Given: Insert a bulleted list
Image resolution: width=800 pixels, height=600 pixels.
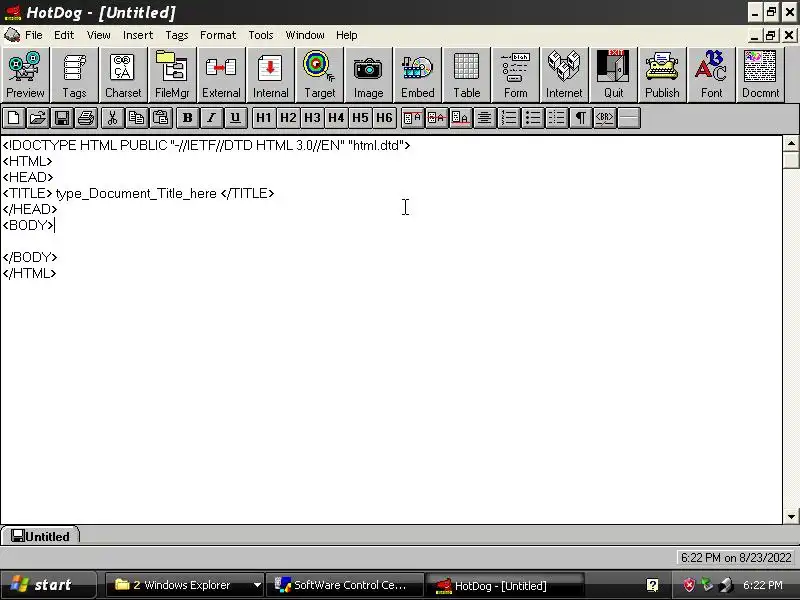Looking at the screenshot, I should [x=533, y=118].
